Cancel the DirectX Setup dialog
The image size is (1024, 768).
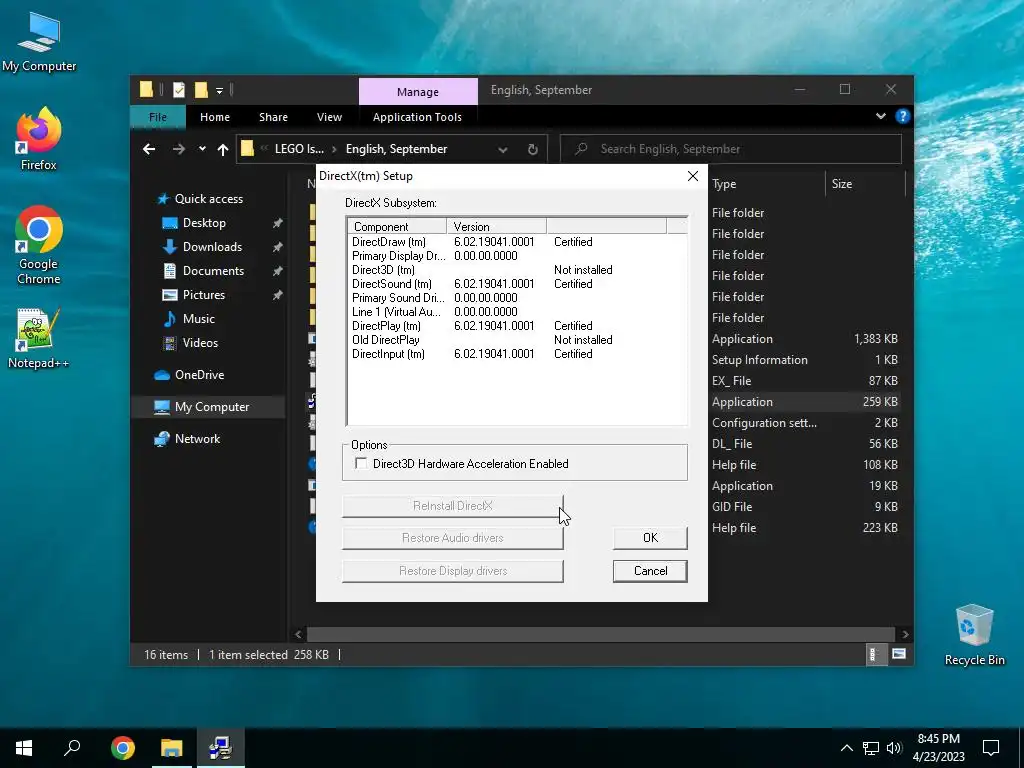(650, 571)
